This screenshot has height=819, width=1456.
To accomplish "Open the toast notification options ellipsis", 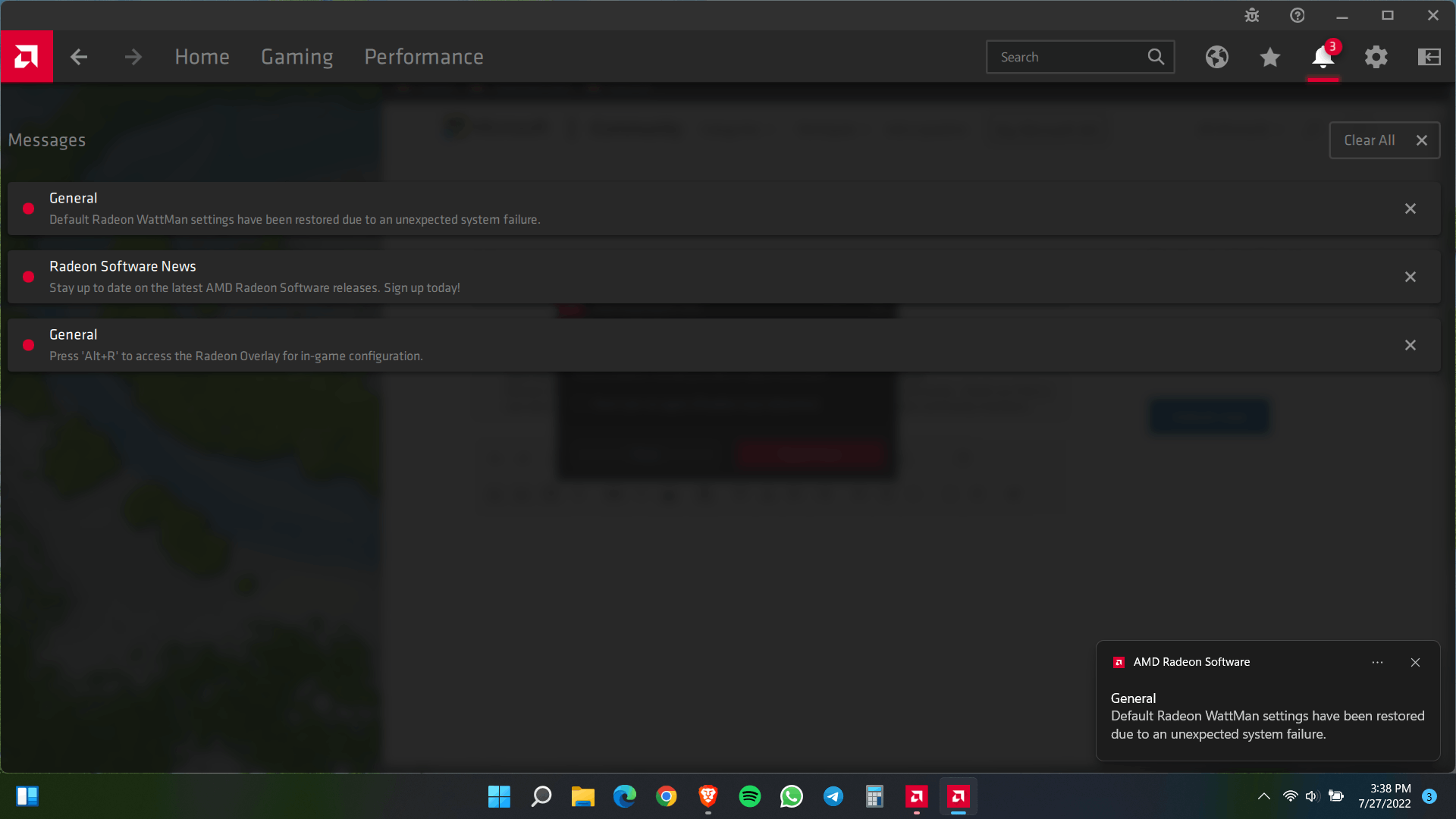I will [x=1377, y=662].
